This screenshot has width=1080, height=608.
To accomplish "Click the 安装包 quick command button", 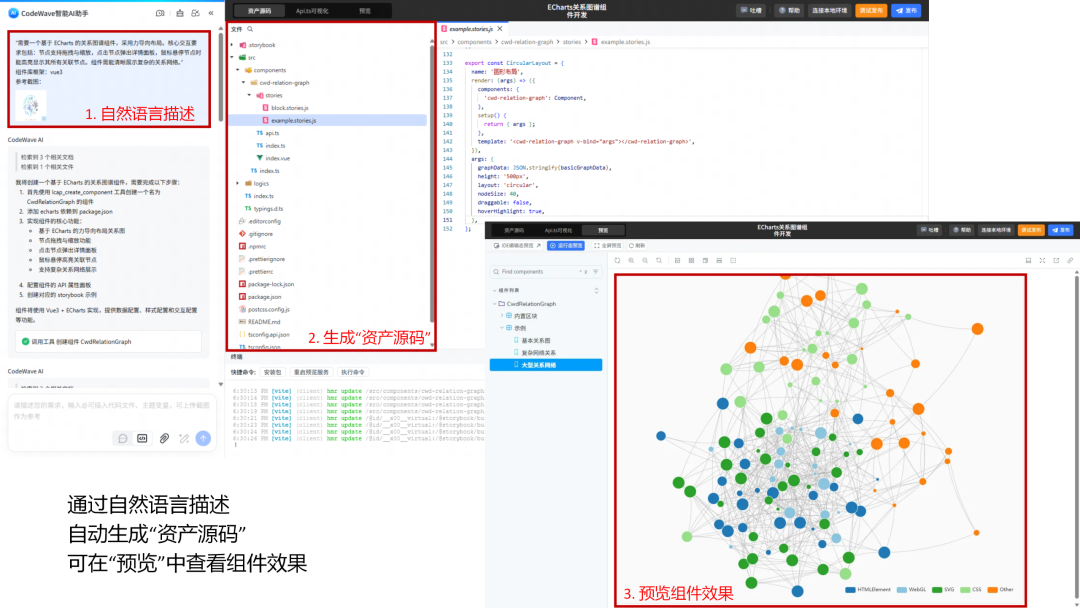I will pos(272,371).
